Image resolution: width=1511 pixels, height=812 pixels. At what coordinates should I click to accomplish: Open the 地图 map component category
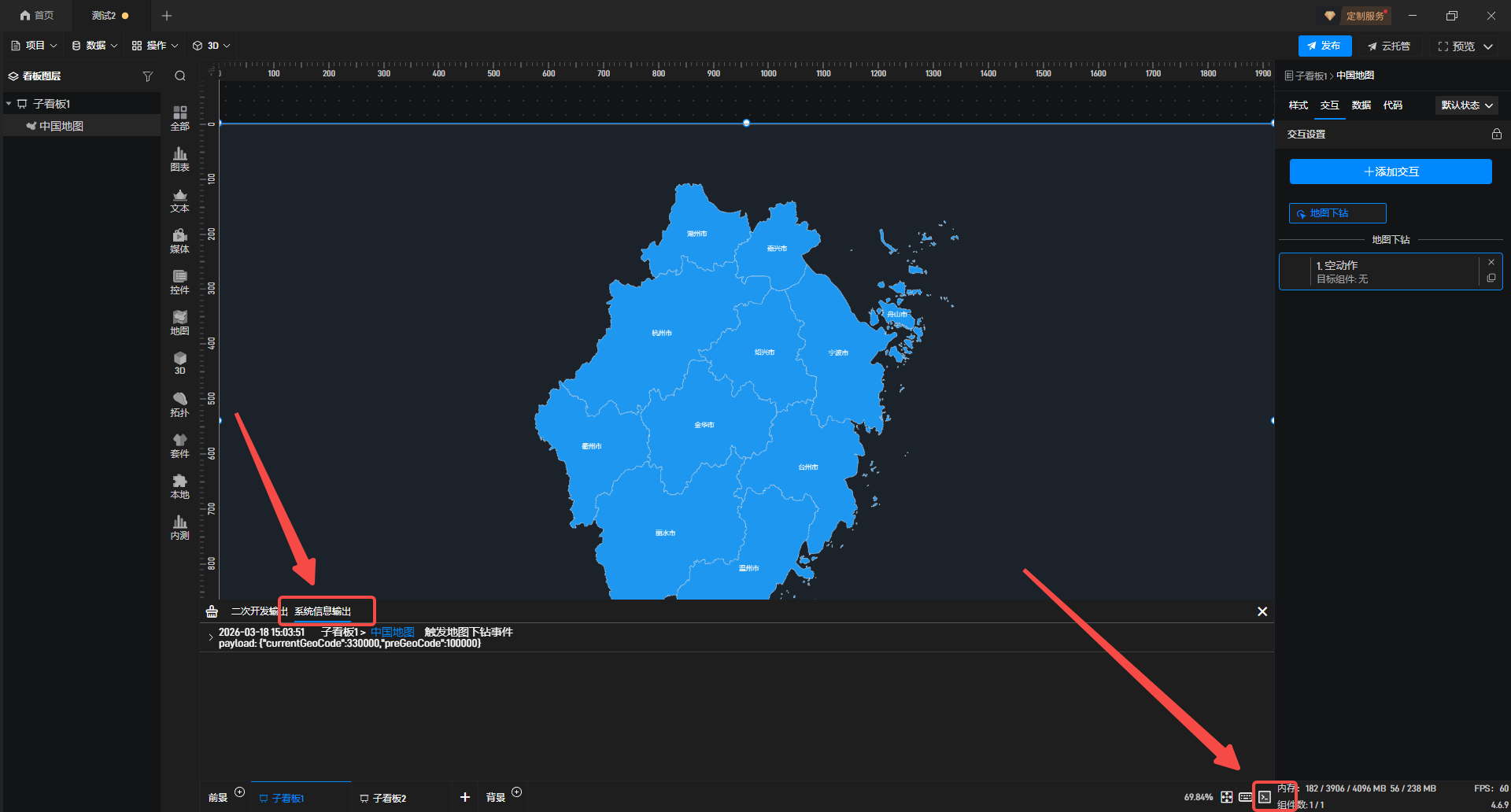(179, 323)
